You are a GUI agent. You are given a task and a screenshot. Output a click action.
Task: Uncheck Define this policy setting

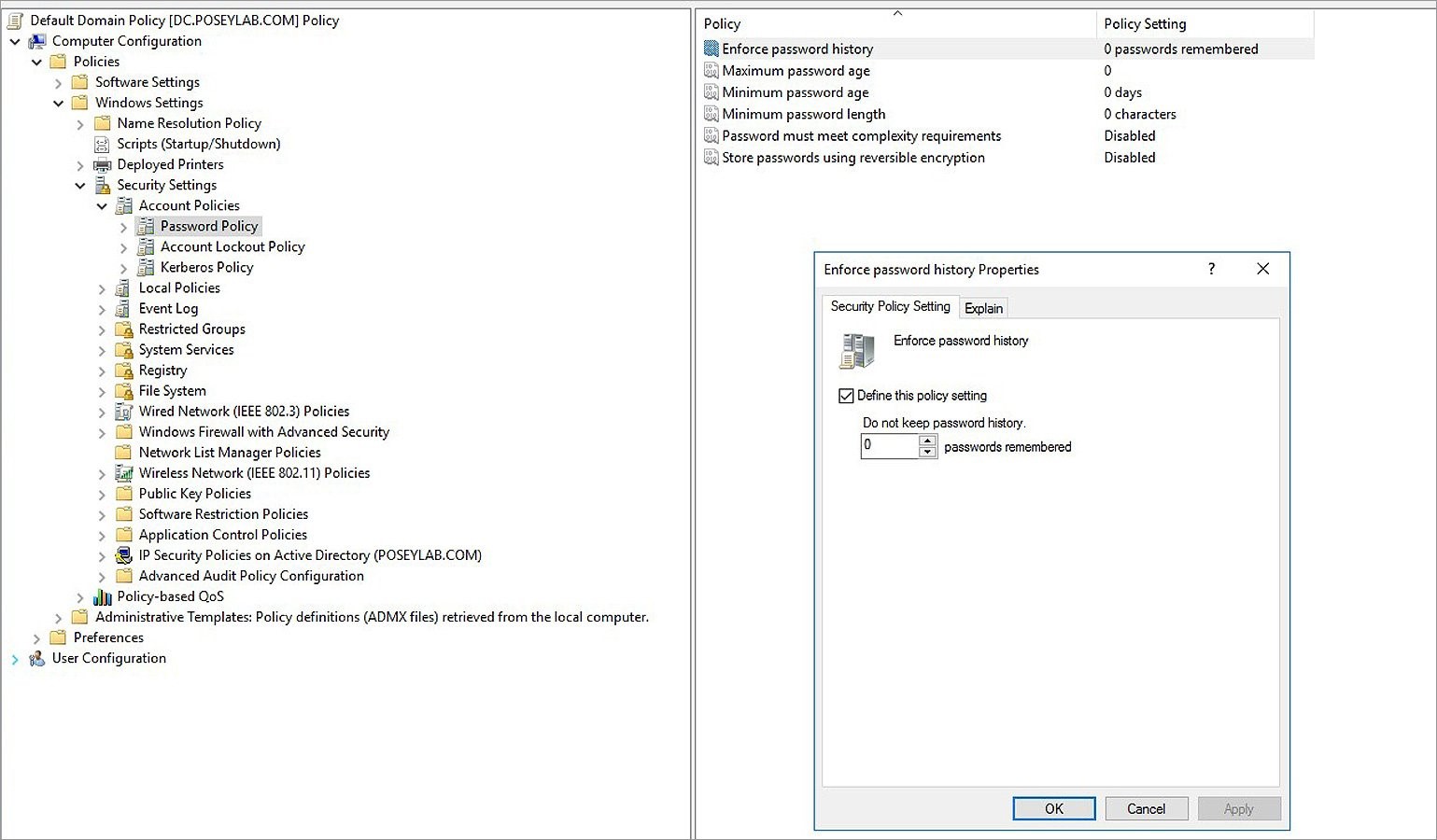click(846, 396)
